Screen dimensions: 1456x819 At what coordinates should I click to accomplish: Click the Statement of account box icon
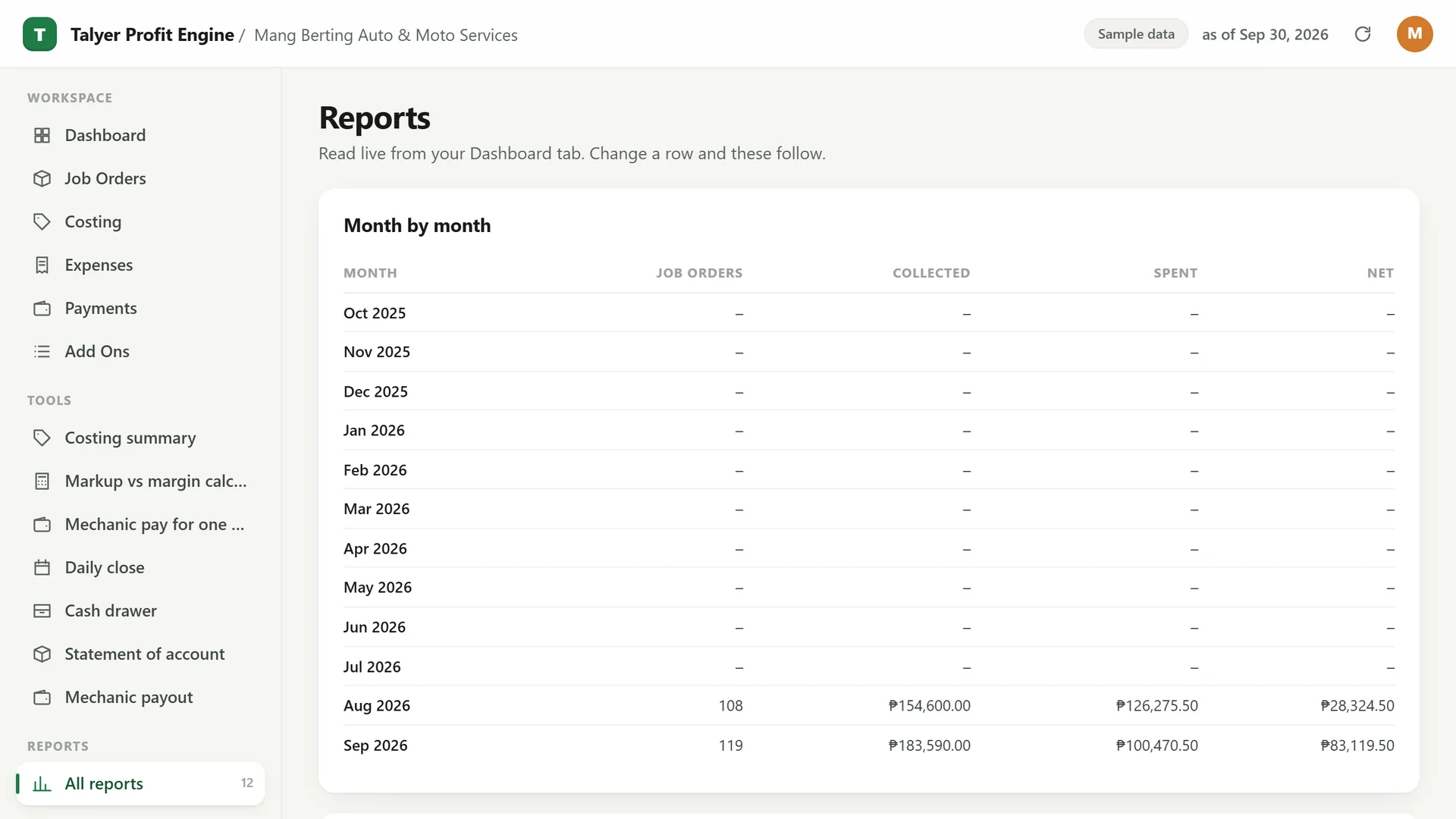click(42, 654)
